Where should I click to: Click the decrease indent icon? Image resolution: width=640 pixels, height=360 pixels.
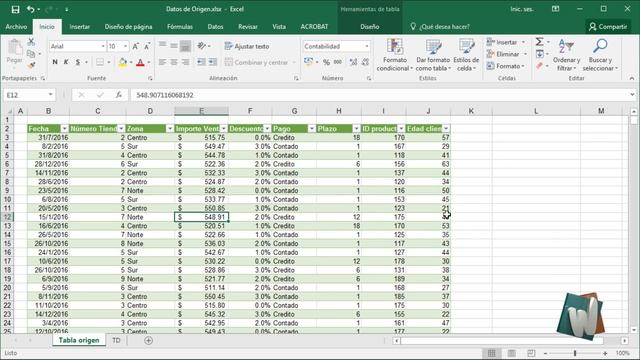click(201, 62)
